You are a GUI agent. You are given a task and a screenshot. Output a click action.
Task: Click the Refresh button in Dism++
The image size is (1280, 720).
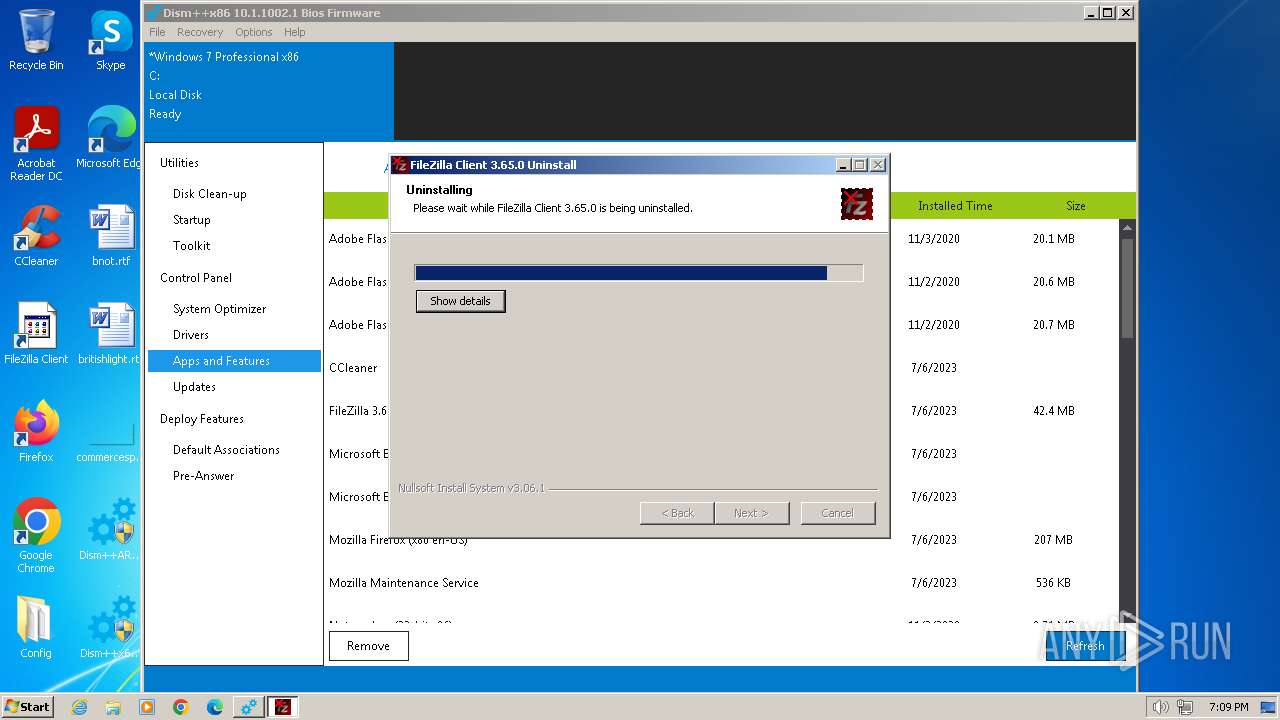[x=1084, y=646]
